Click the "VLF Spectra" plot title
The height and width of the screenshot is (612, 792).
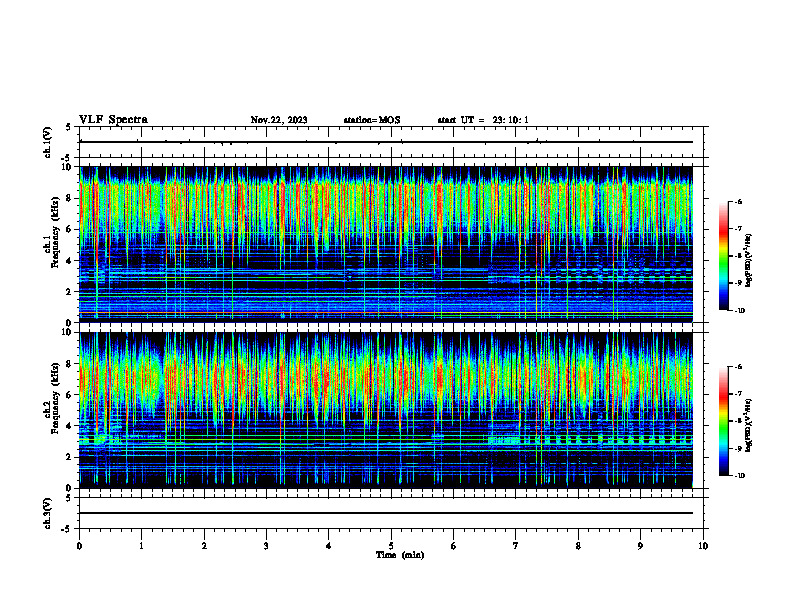(113, 120)
